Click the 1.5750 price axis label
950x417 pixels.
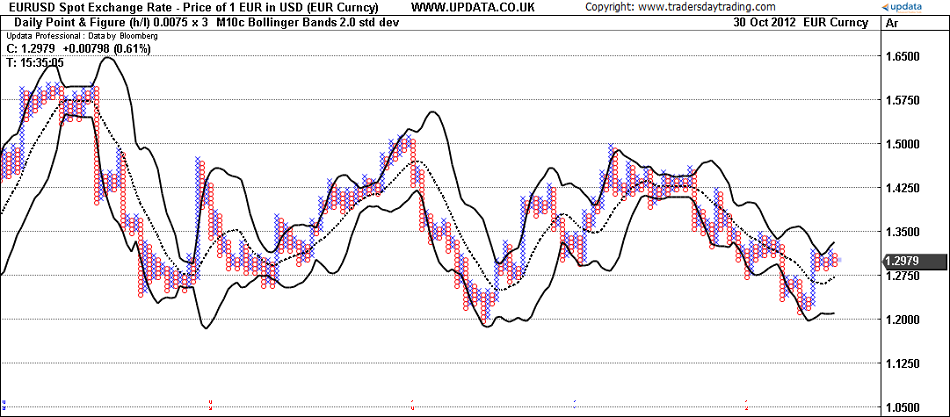[x=902, y=101]
